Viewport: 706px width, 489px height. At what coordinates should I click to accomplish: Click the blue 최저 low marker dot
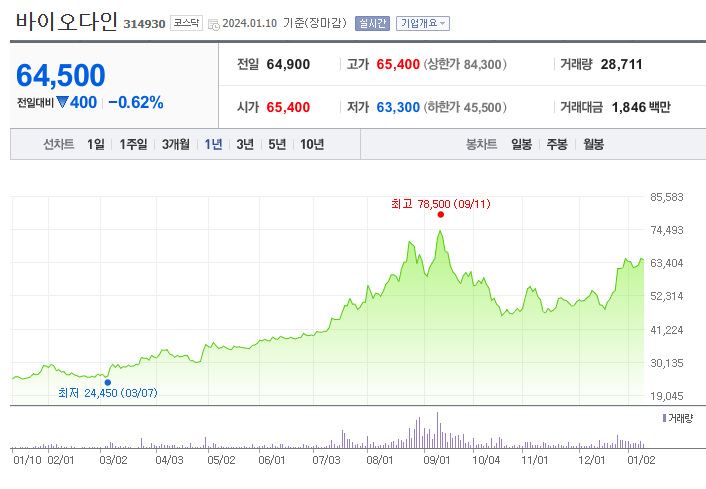pyautogui.click(x=108, y=382)
